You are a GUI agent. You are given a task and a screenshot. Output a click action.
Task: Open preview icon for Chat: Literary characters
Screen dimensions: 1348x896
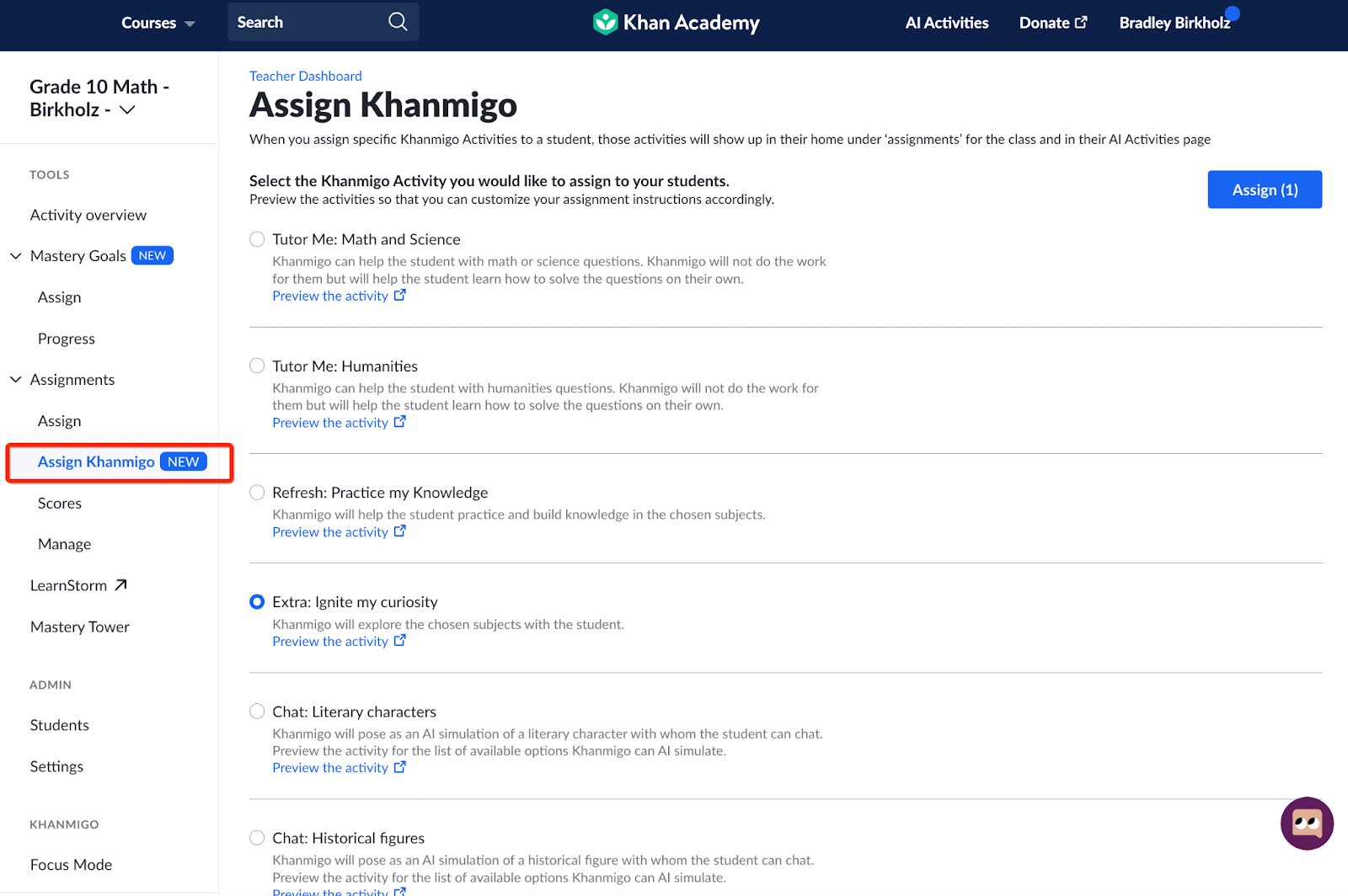[x=400, y=767]
